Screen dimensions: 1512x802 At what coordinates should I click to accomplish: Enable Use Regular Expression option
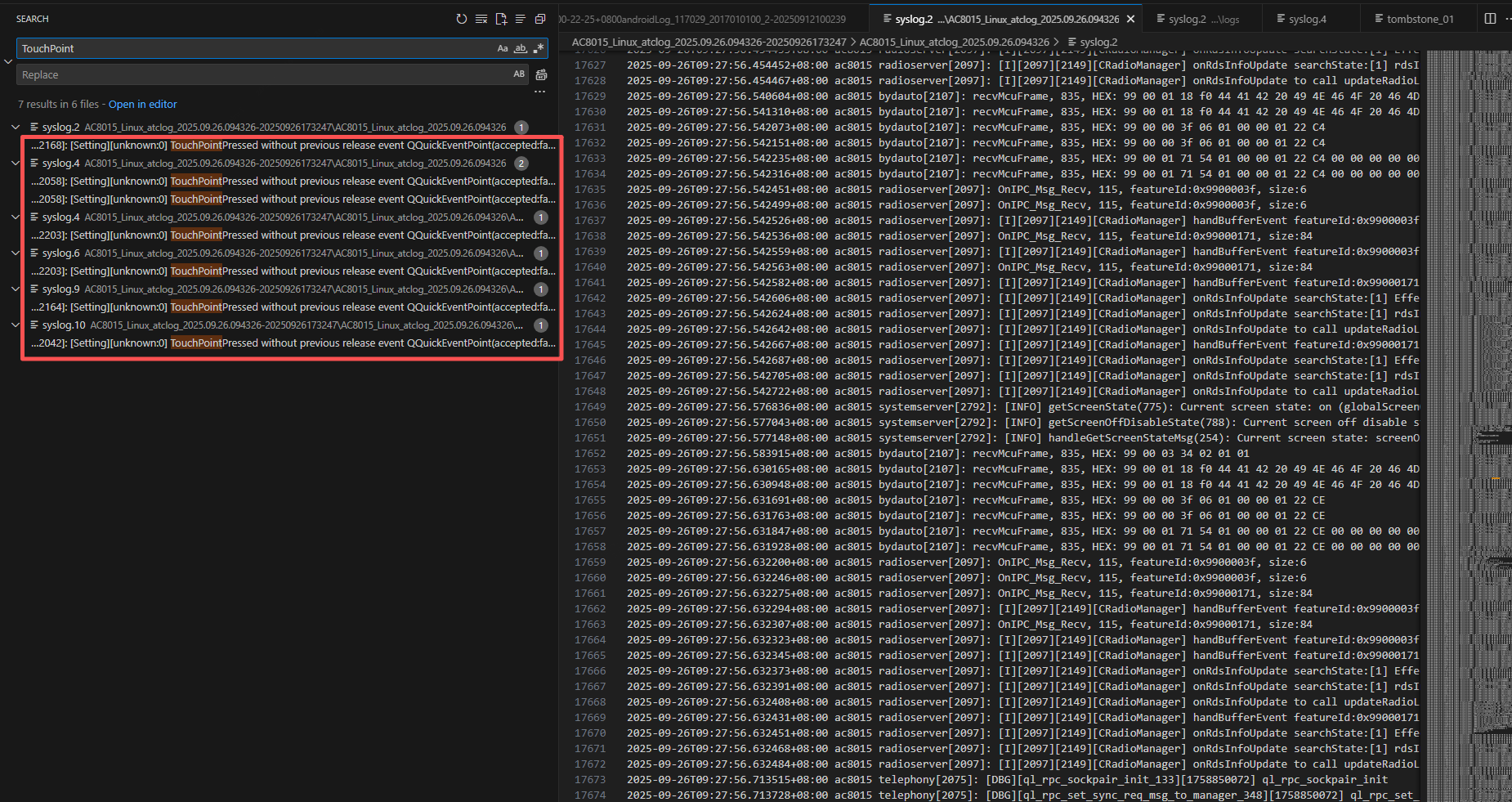click(538, 49)
